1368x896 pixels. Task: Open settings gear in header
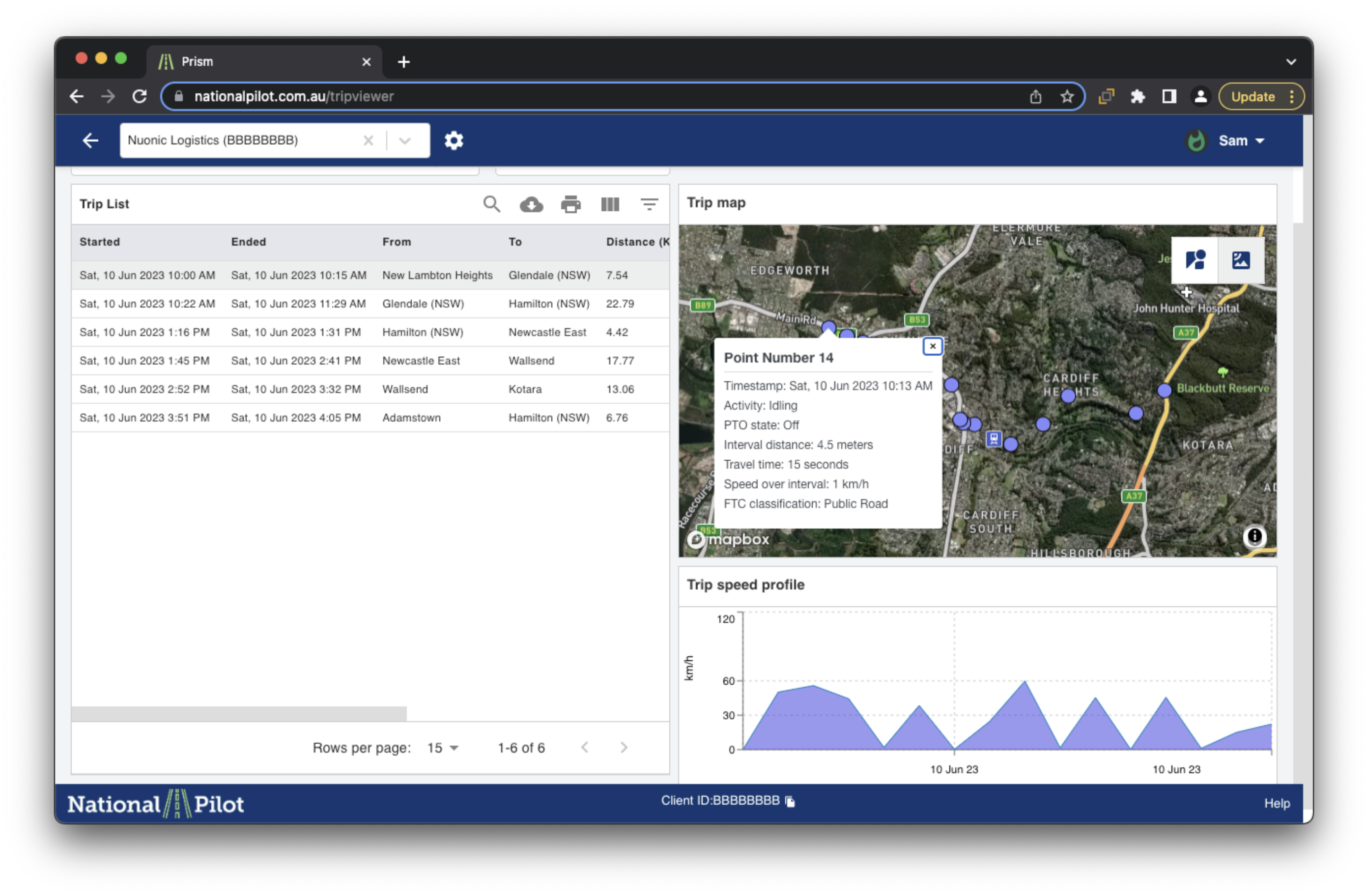point(454,140)
